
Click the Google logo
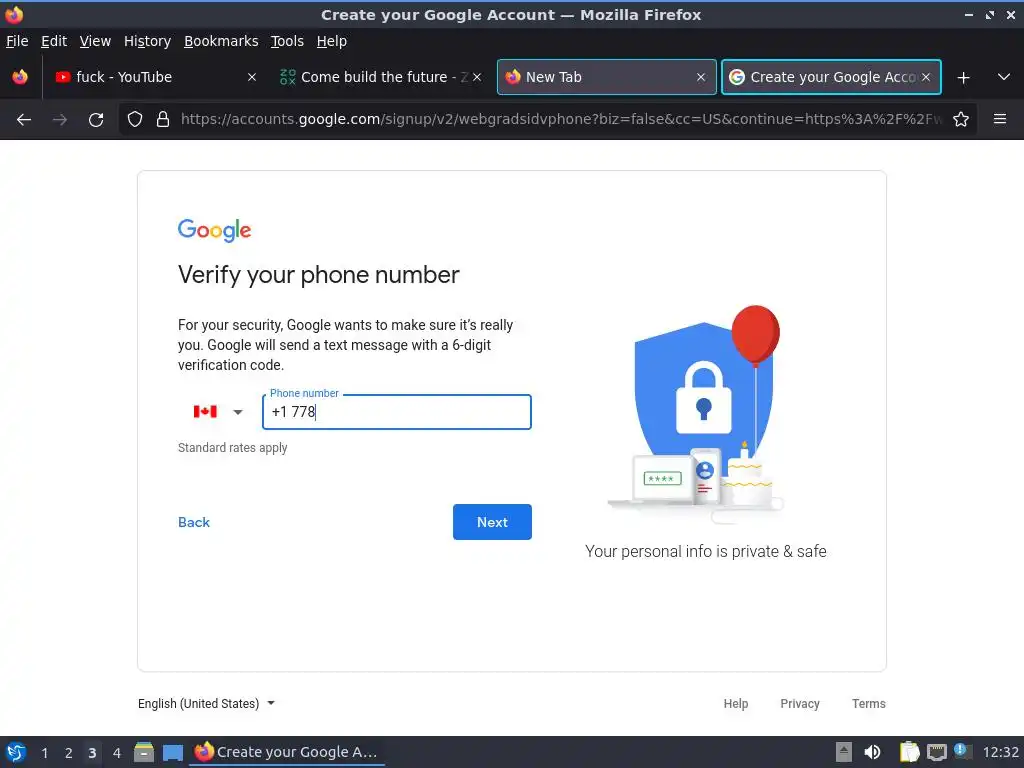coord(214,231)
